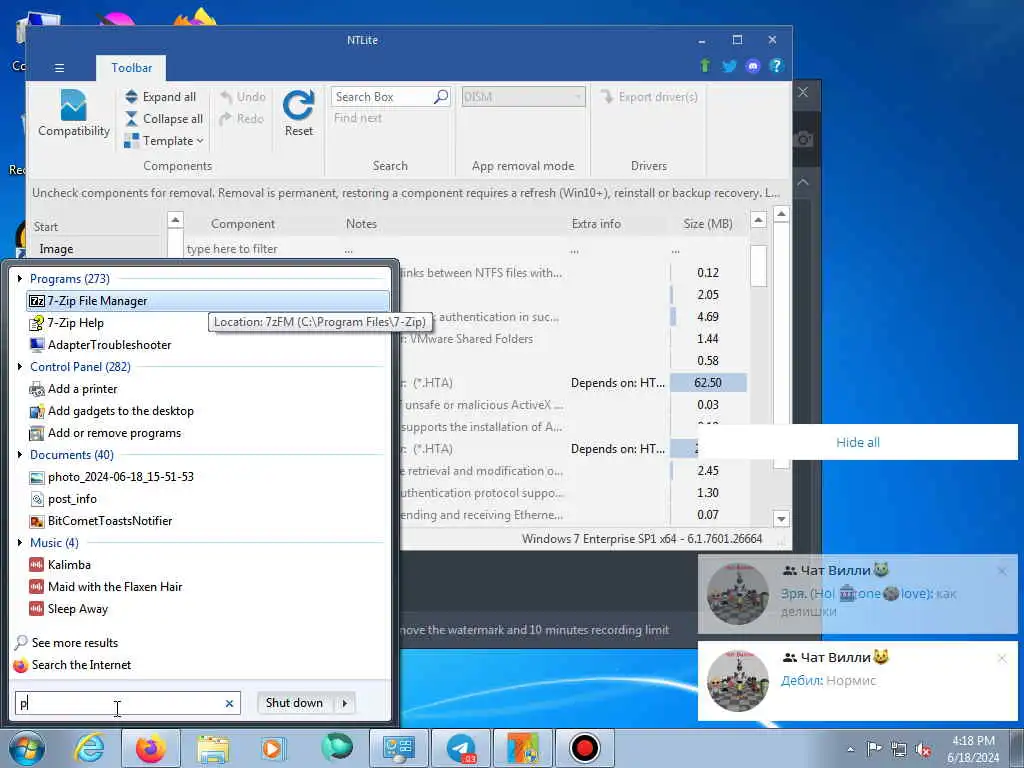The image size is (1024, 768).
Task: Click Extra info column header
Action: coord(596,224)
